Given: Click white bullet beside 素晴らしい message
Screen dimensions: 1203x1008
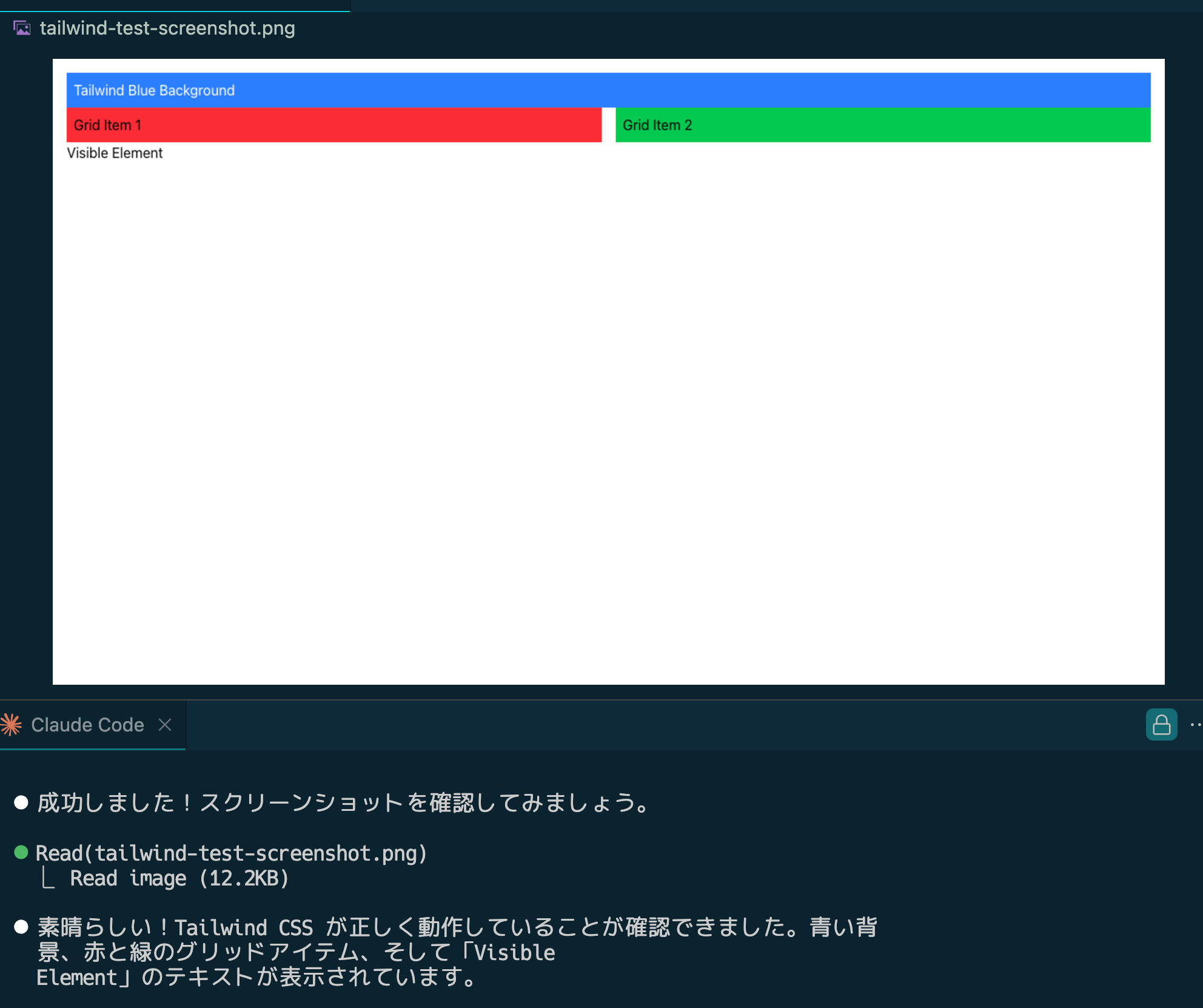Looking at the screenshot, I should [21, 927].
